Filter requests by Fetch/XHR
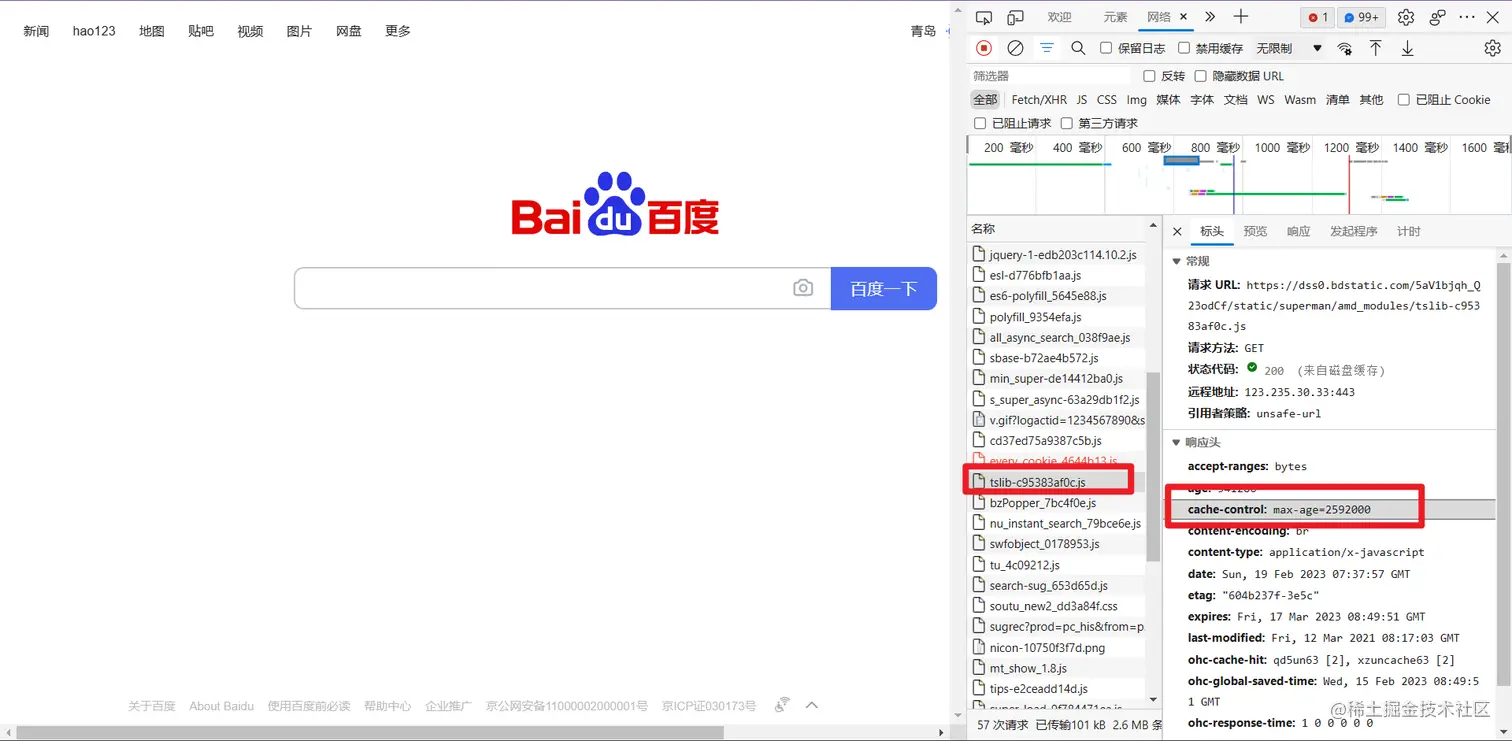The image size is (1512, 741). coord(1039,100)
